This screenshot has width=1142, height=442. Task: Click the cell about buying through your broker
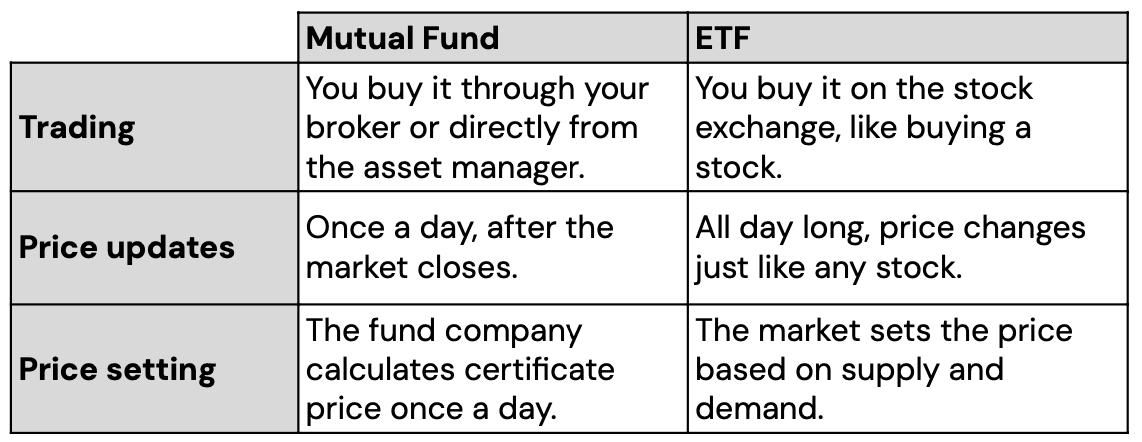[478, 127]
